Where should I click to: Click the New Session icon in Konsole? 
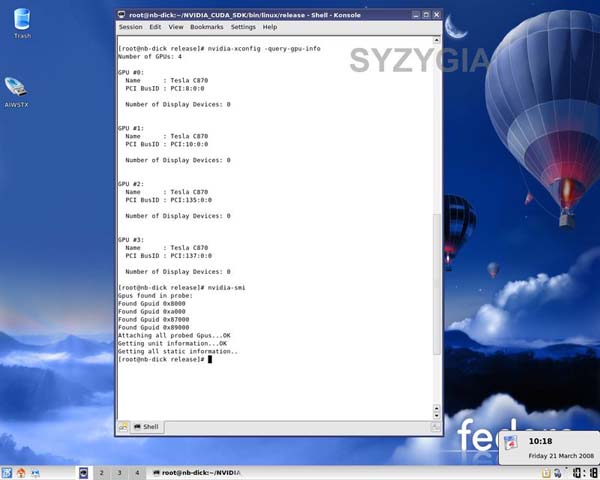[124, 426]
